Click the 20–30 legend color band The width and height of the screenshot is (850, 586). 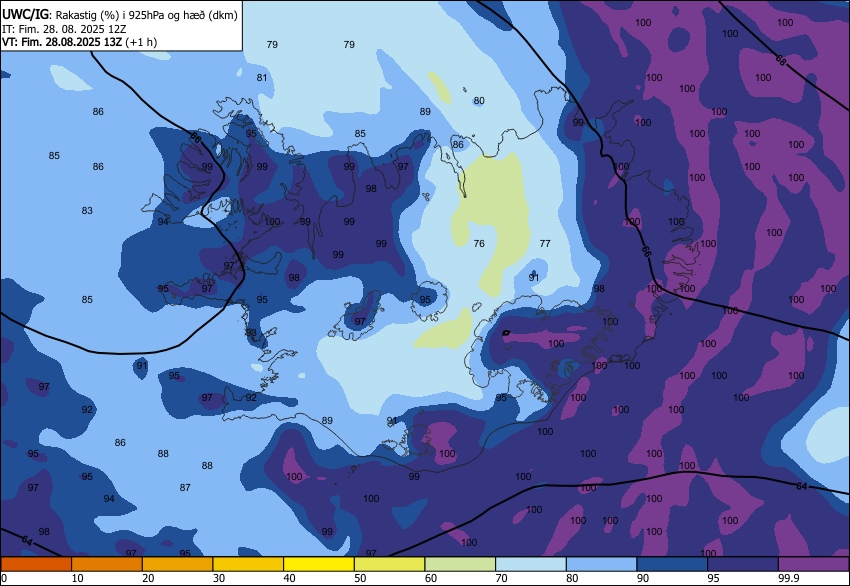[177, 564]
